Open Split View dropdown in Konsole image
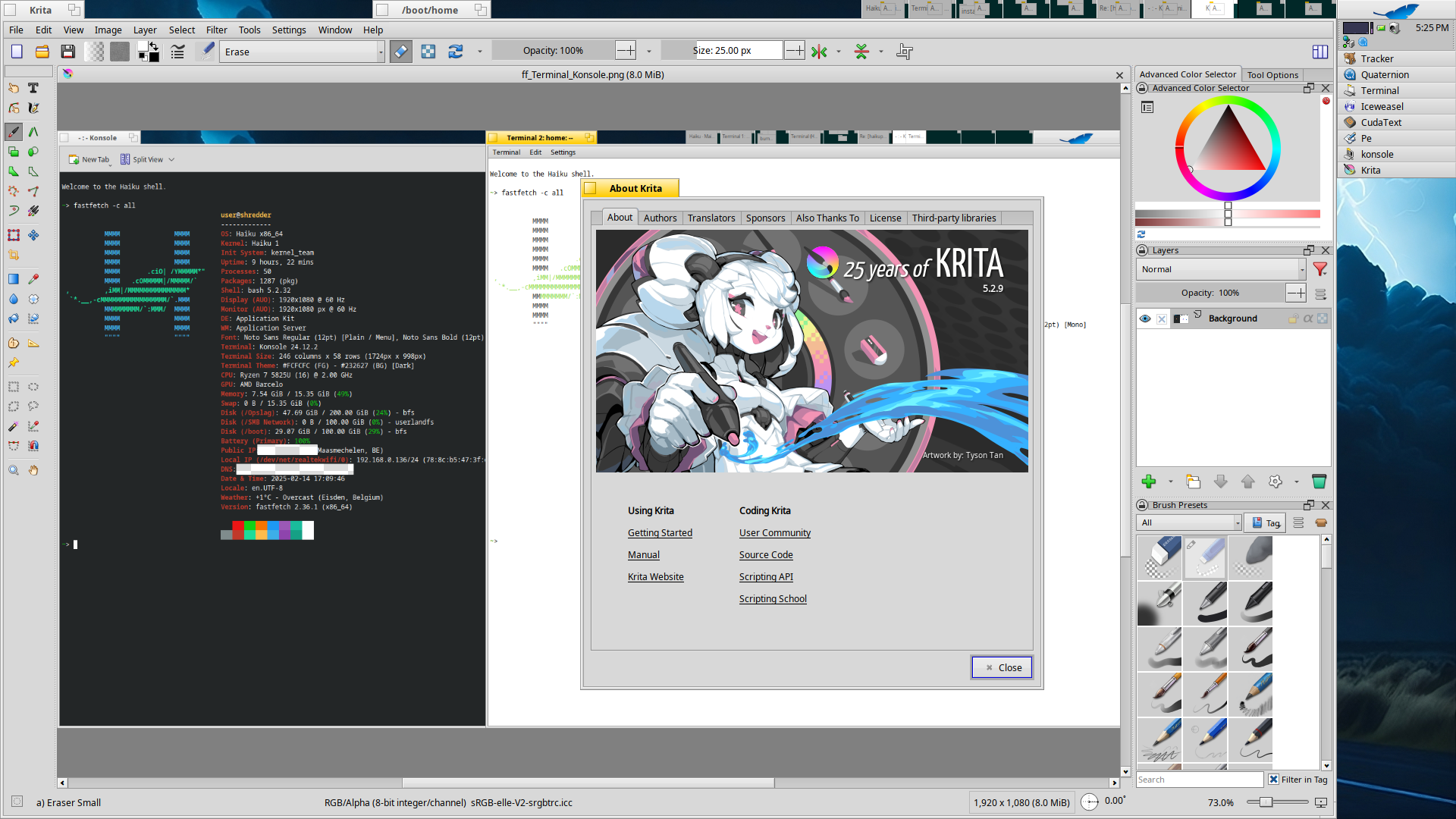 coord(147,159)
